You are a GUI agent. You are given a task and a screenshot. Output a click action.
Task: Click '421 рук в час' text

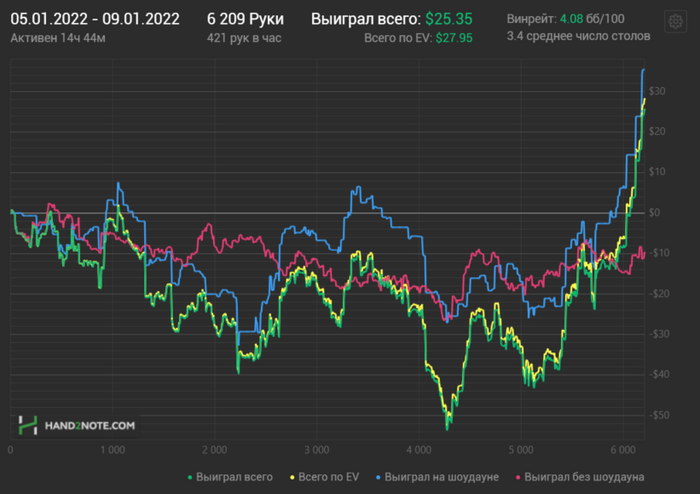(x=244, y=38)
